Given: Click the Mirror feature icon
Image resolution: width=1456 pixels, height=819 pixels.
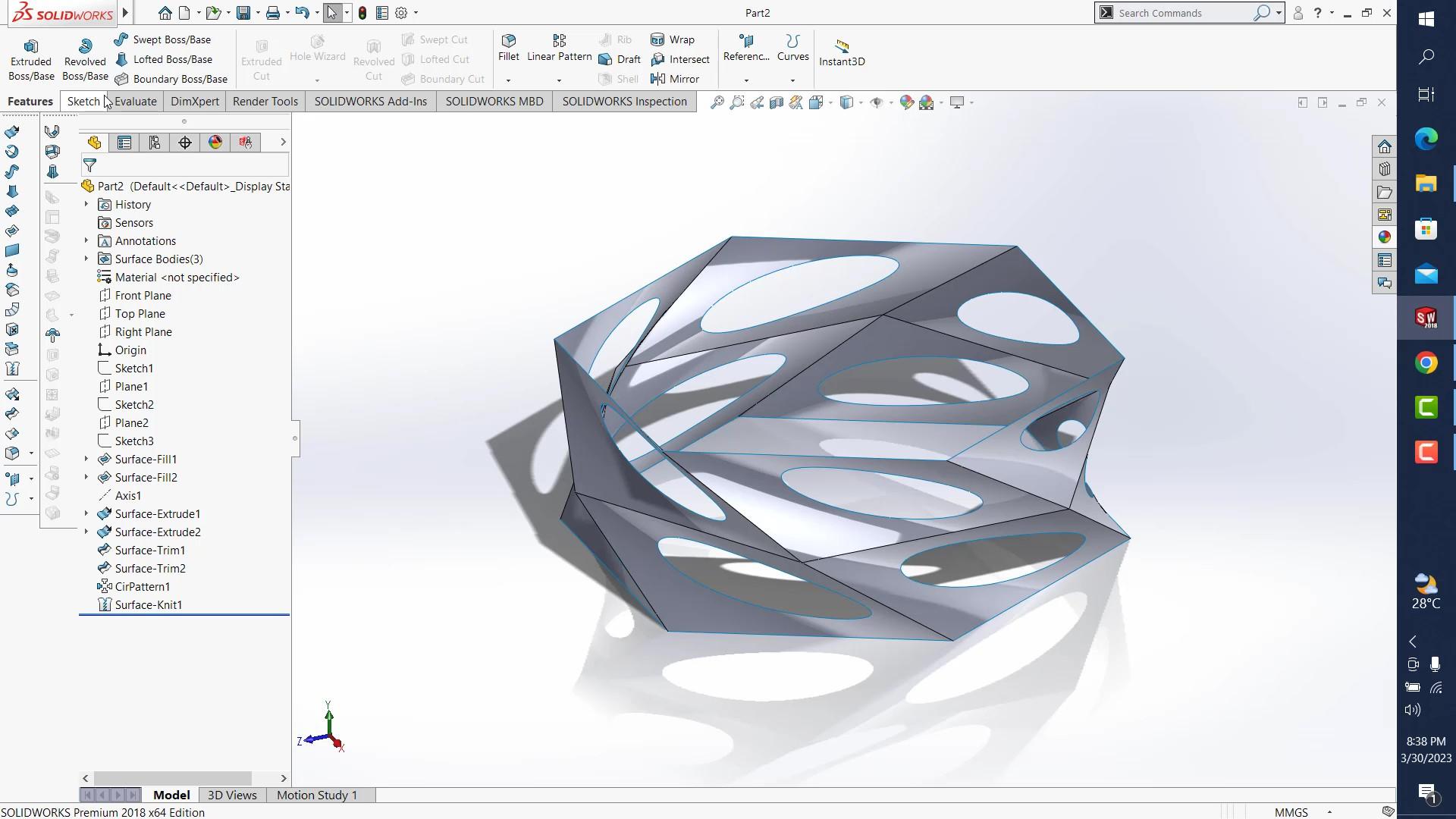Looking at the screenshot, I should click(x=657, y=79).
